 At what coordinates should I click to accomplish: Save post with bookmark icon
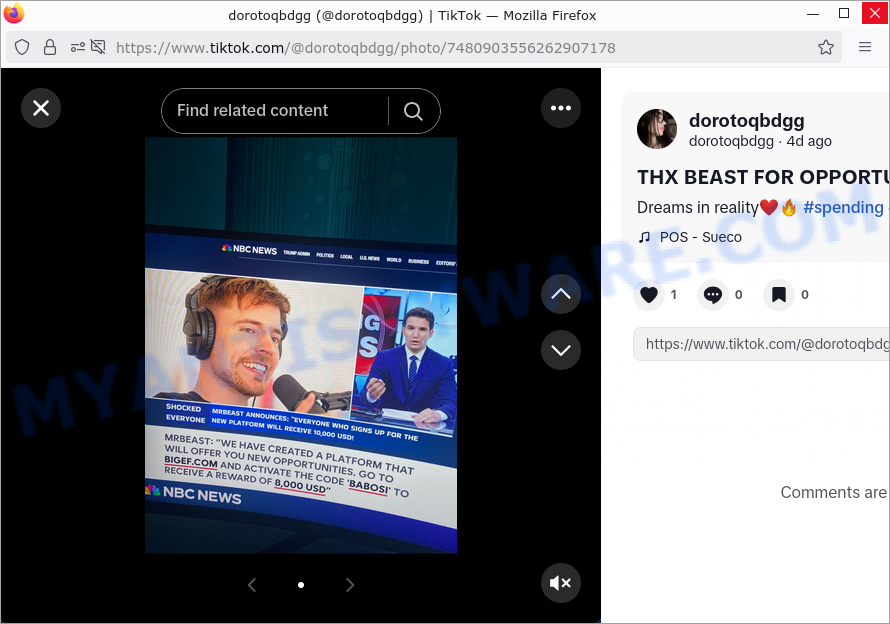click(778, 294)
